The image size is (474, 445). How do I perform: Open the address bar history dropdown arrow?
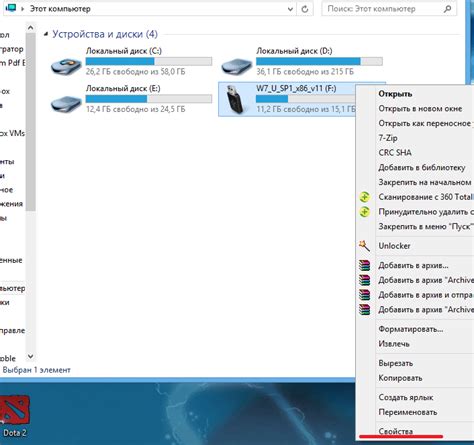pos(290,9)
